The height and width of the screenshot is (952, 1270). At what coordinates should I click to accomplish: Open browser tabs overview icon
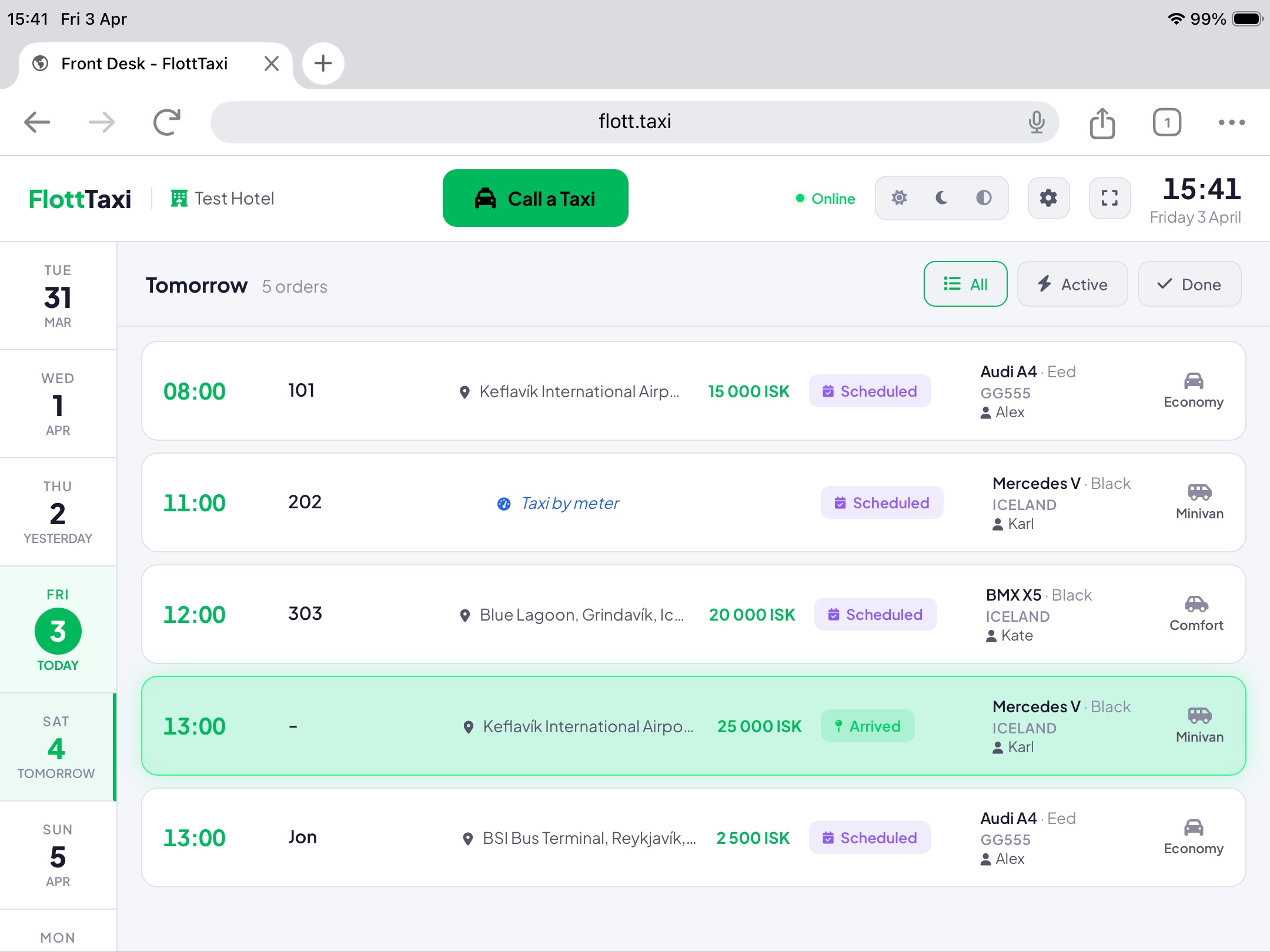[x=1167, y=123]
